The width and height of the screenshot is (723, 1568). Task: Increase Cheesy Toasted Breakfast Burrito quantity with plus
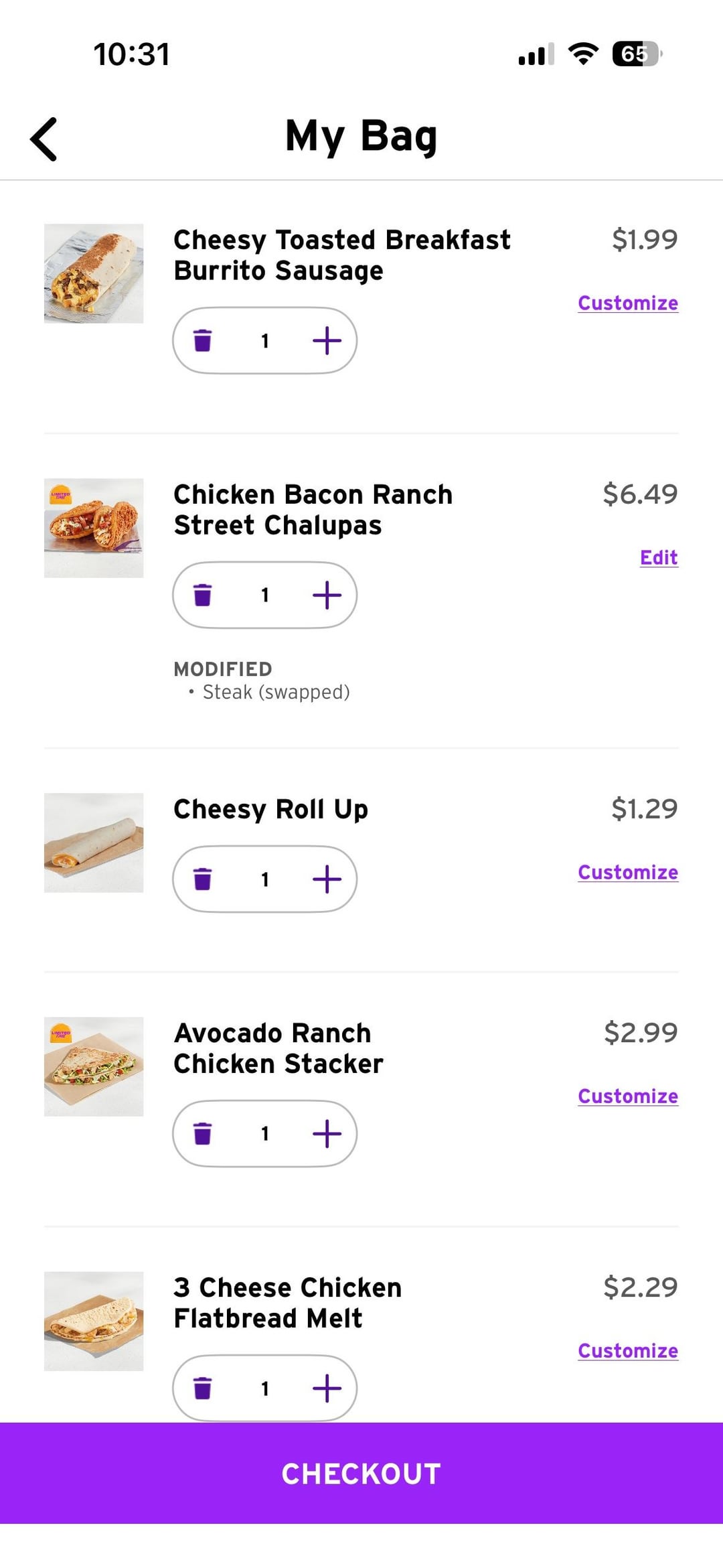(327, 340)
